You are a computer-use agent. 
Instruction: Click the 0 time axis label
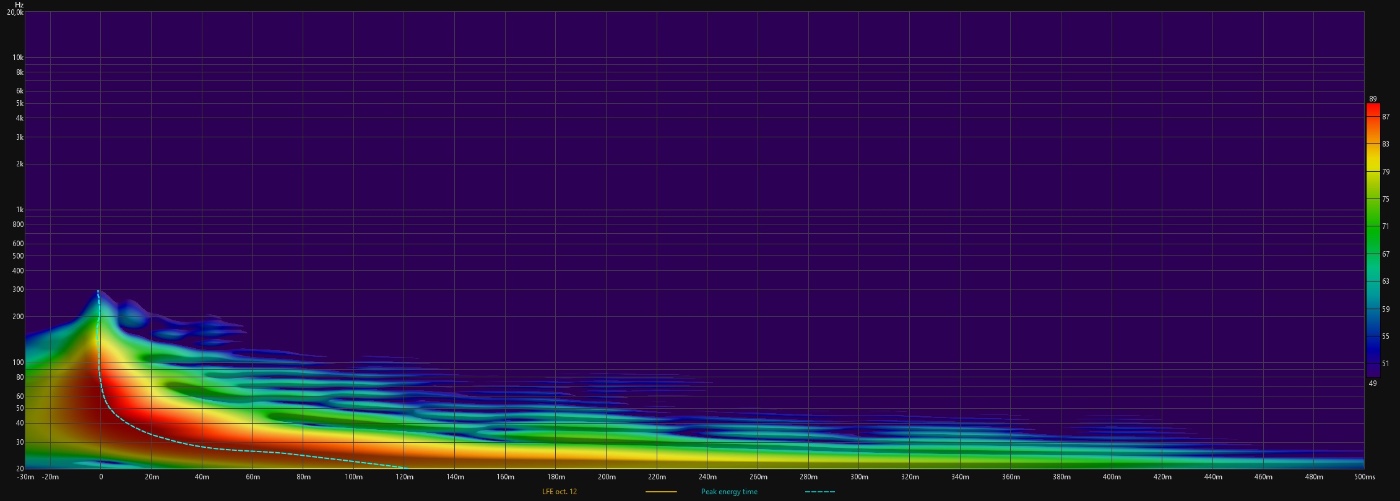point(101,477)
